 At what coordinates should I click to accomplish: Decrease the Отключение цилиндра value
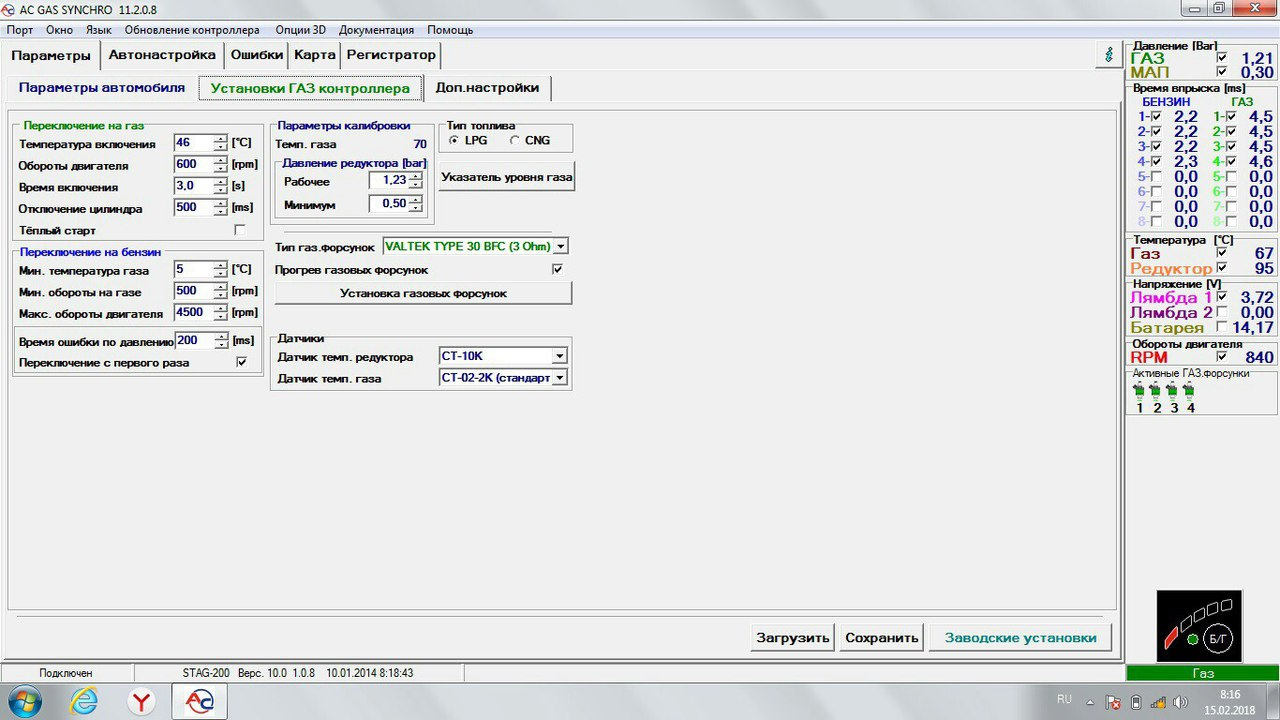point(220,212)
